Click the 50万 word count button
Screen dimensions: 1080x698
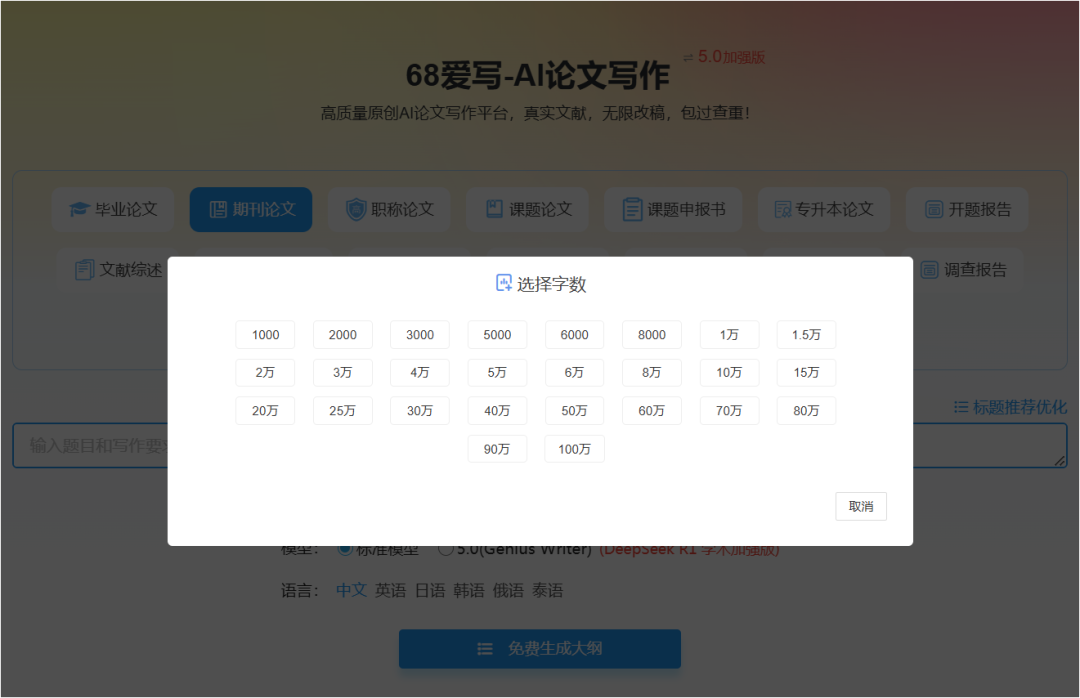click(574, 411)
